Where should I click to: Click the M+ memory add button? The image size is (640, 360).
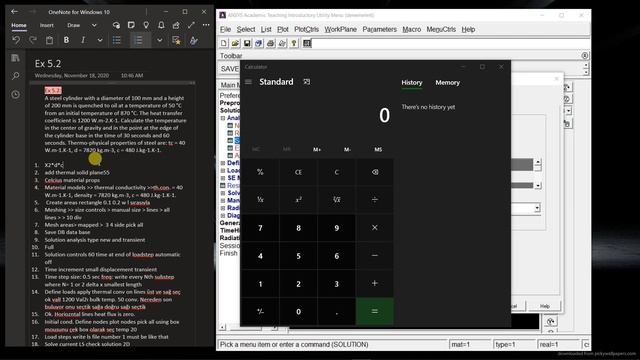317,149
